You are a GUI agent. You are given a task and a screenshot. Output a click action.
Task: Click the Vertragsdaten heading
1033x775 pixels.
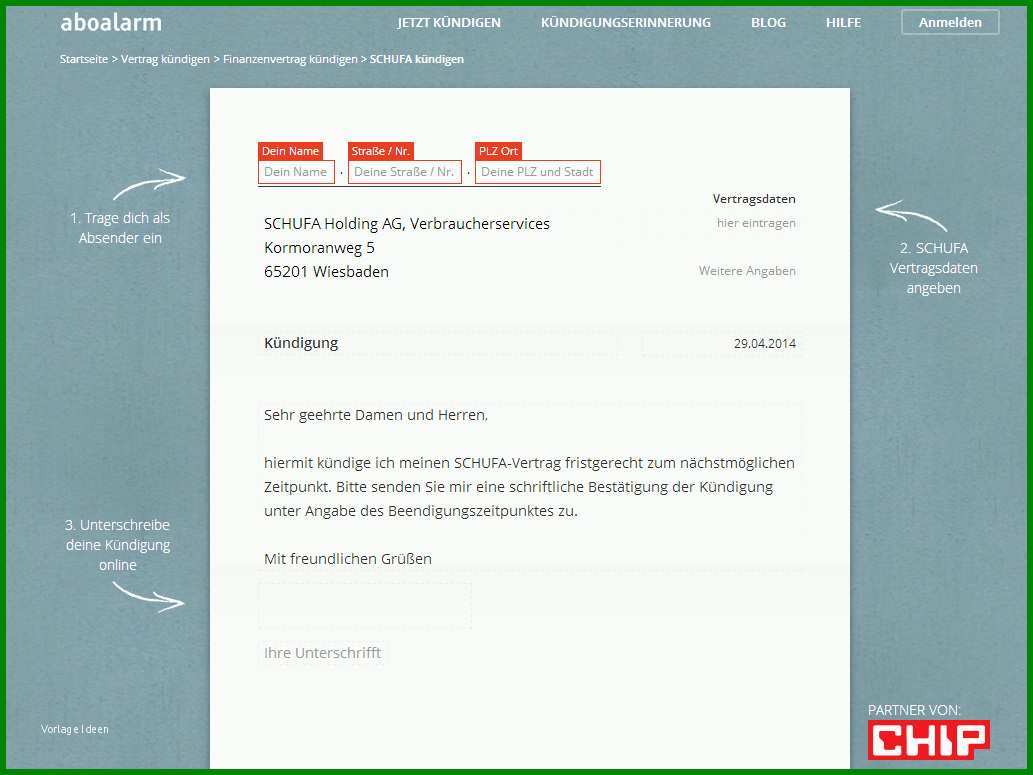754,199
